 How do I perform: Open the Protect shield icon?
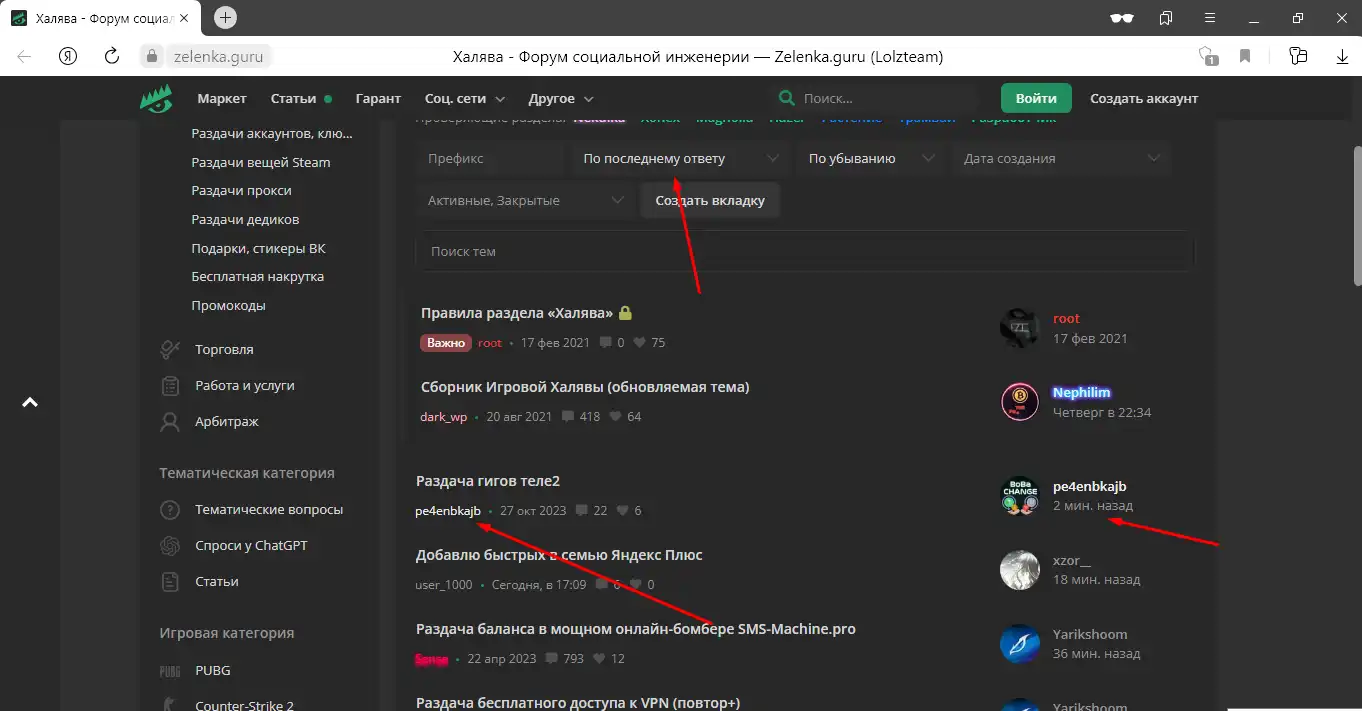[x=1207, y=56]
